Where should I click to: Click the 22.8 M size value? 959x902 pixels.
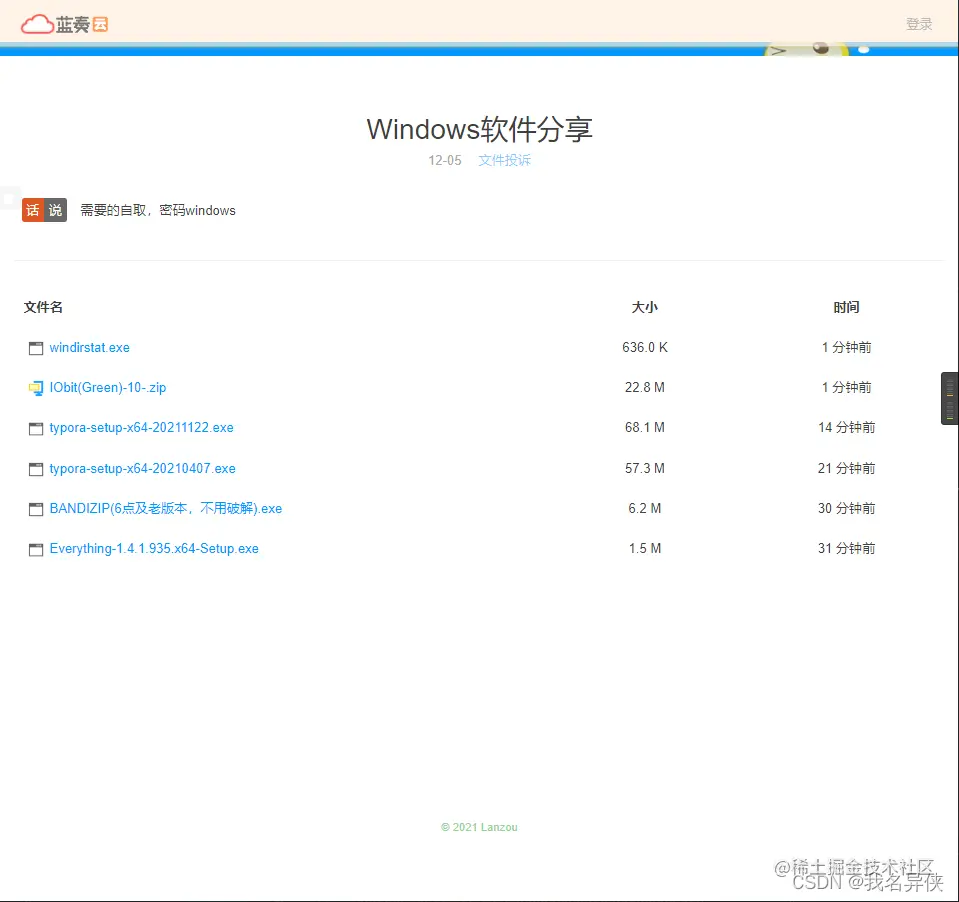tap(645, 387)
